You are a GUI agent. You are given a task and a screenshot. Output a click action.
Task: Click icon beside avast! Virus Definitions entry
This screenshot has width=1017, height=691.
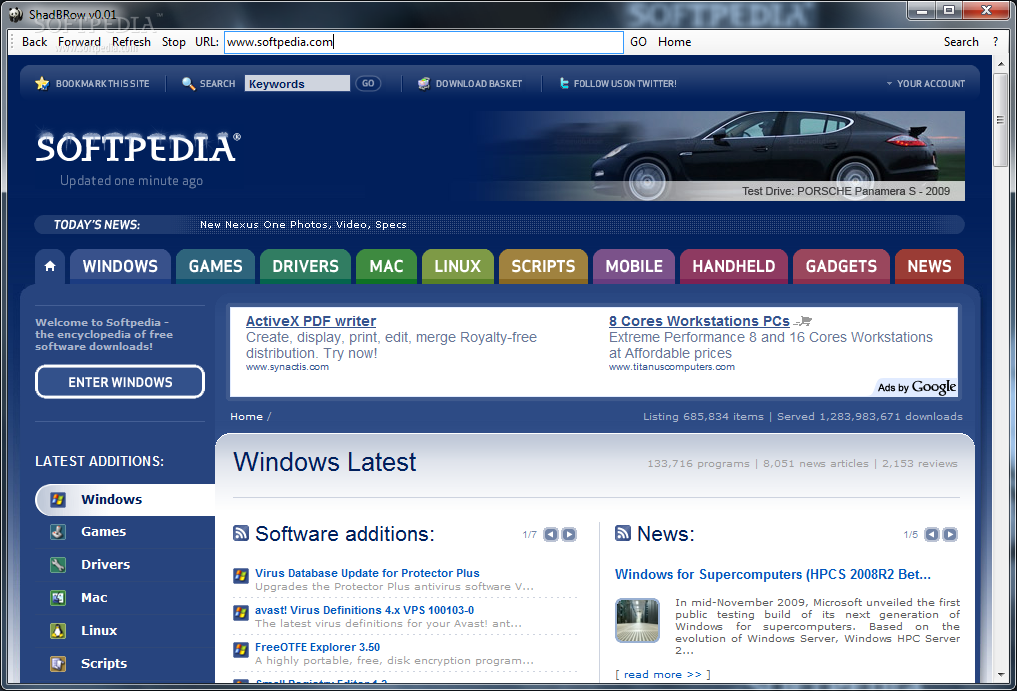[x=241, y=612]
